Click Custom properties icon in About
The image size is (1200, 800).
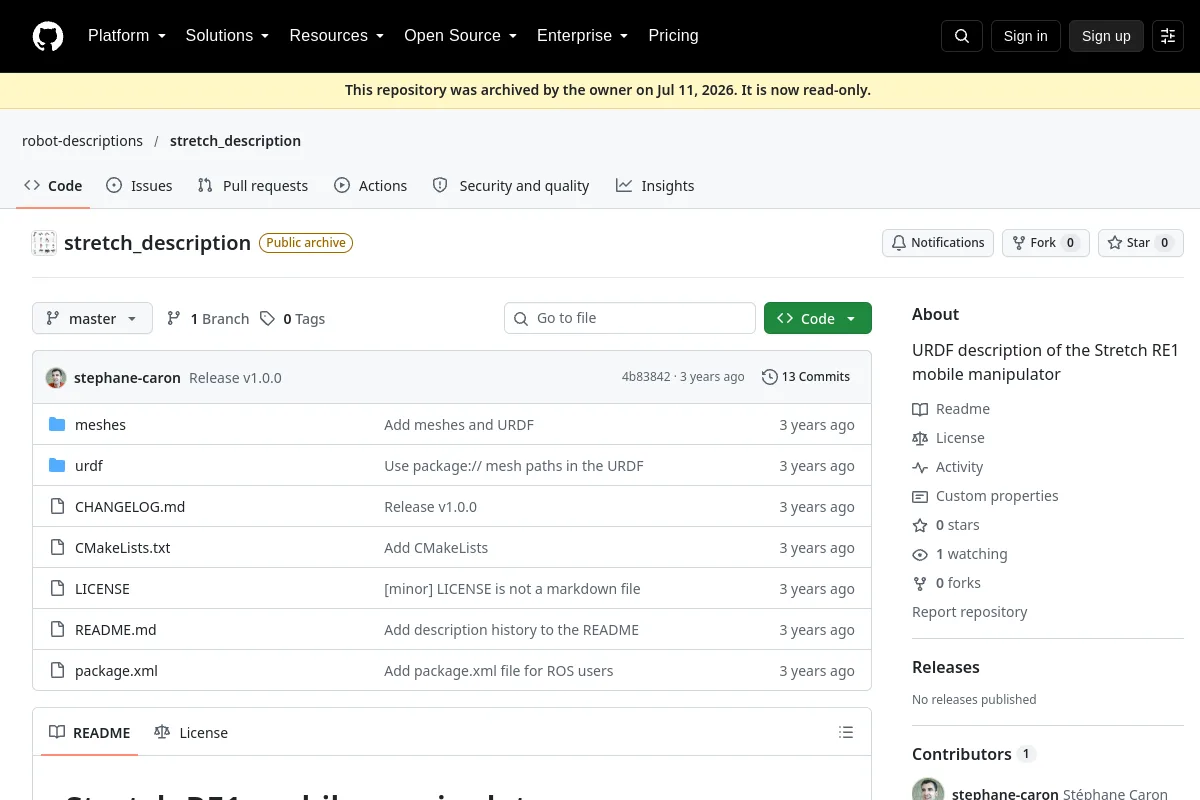coord(920,496)
